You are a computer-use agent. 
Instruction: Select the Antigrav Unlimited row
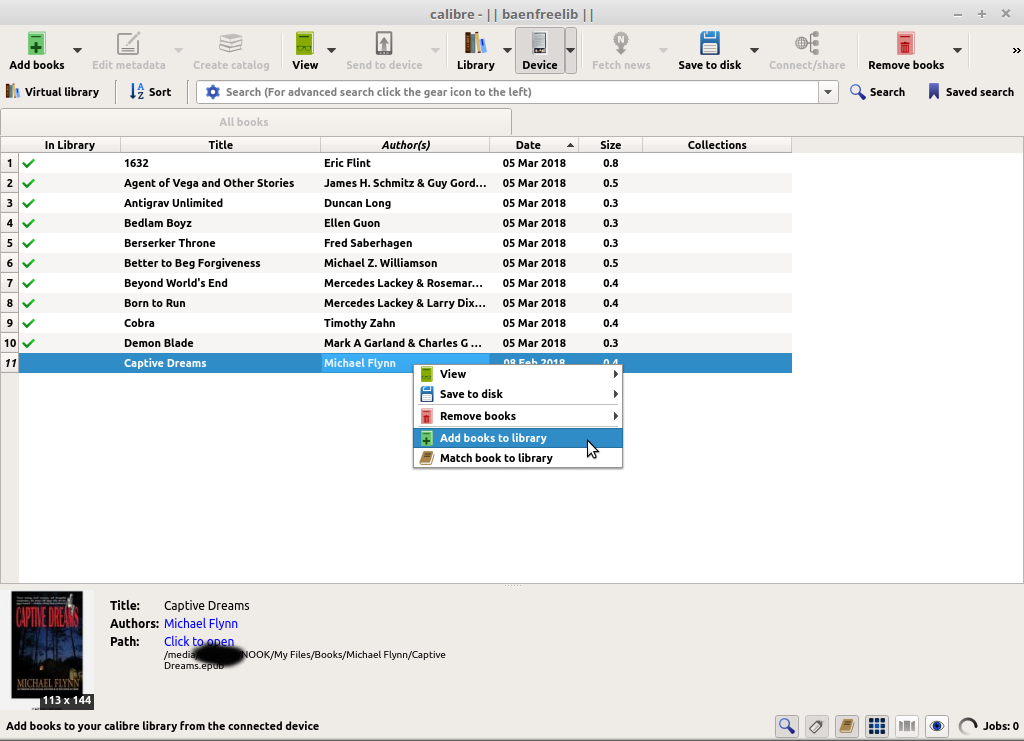point(405,203)
